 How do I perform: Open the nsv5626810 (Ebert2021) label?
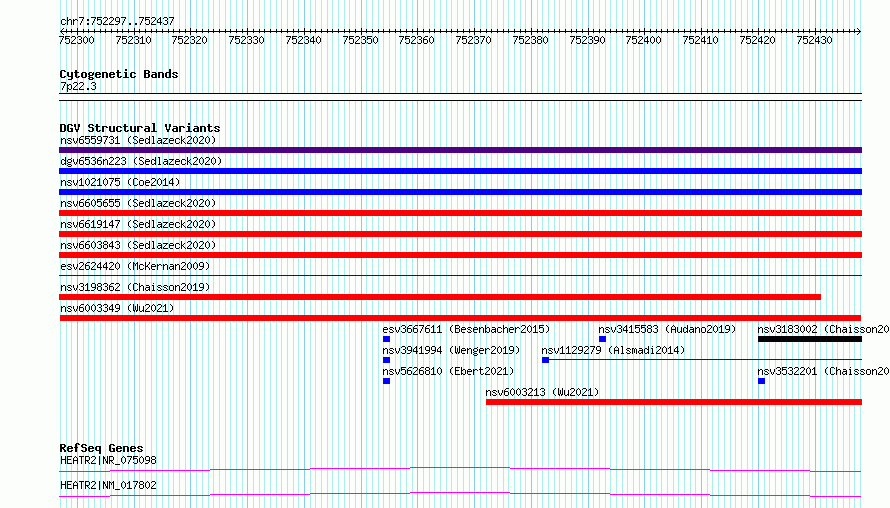(448, 371)
